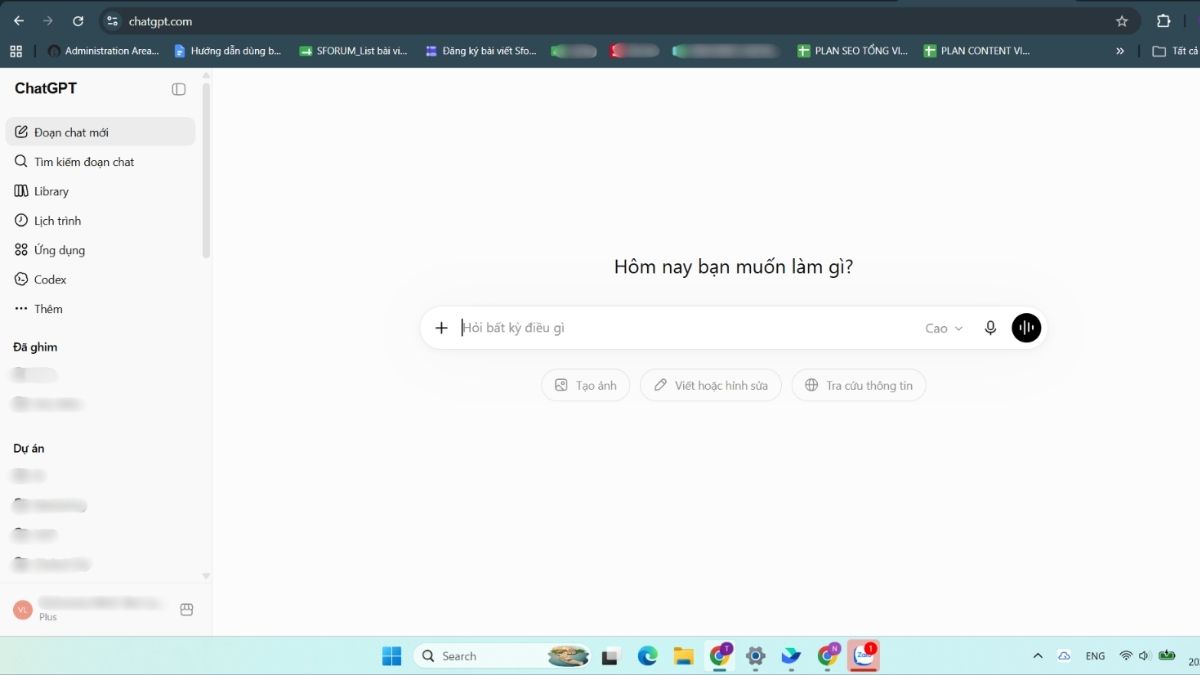
Task: Click the Tạo ảnh suggestion button
Action: [x=586, y=385]
